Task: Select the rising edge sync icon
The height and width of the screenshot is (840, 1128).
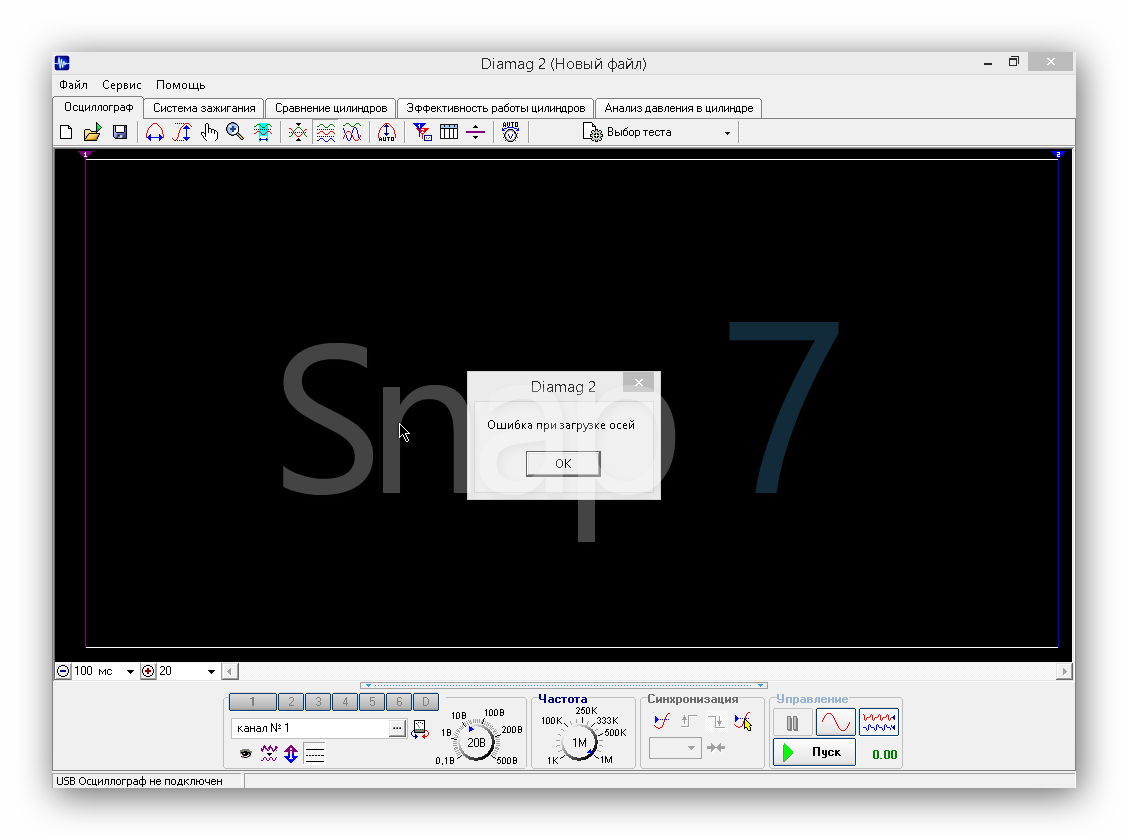Action: click(x=688, y=721)
